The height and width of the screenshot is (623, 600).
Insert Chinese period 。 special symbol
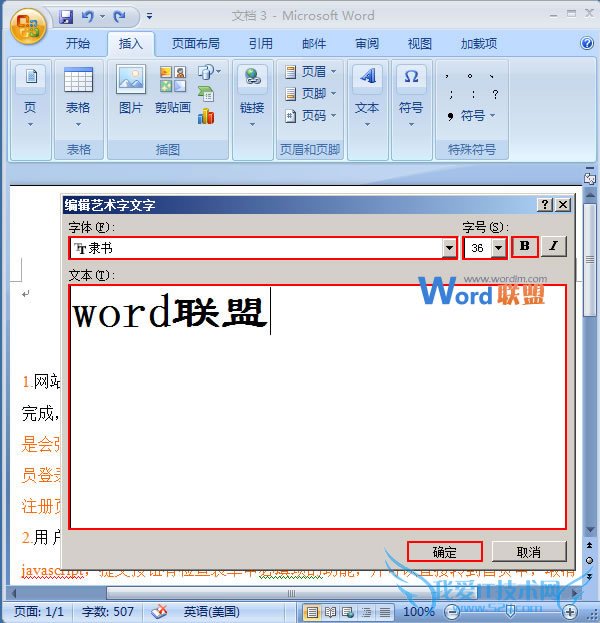tap(470, 75)
